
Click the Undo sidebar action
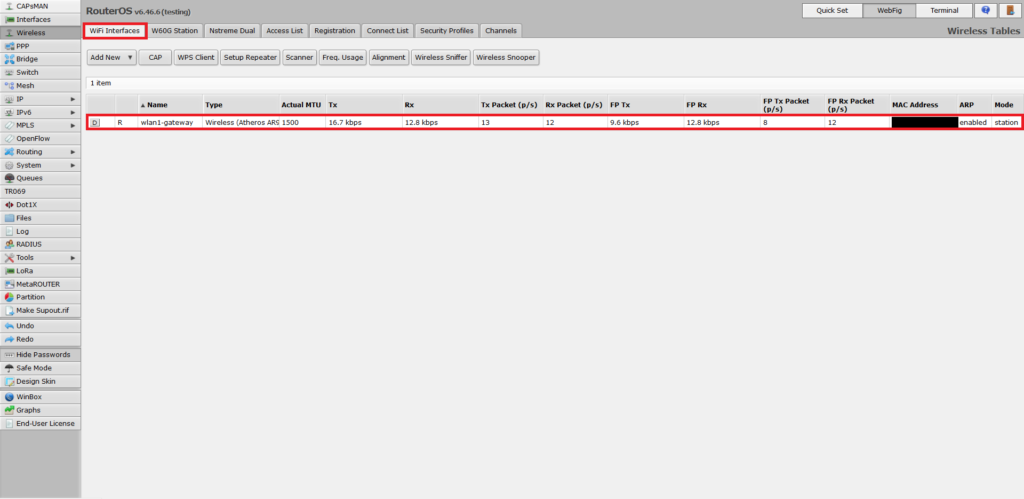pos(40,325)
